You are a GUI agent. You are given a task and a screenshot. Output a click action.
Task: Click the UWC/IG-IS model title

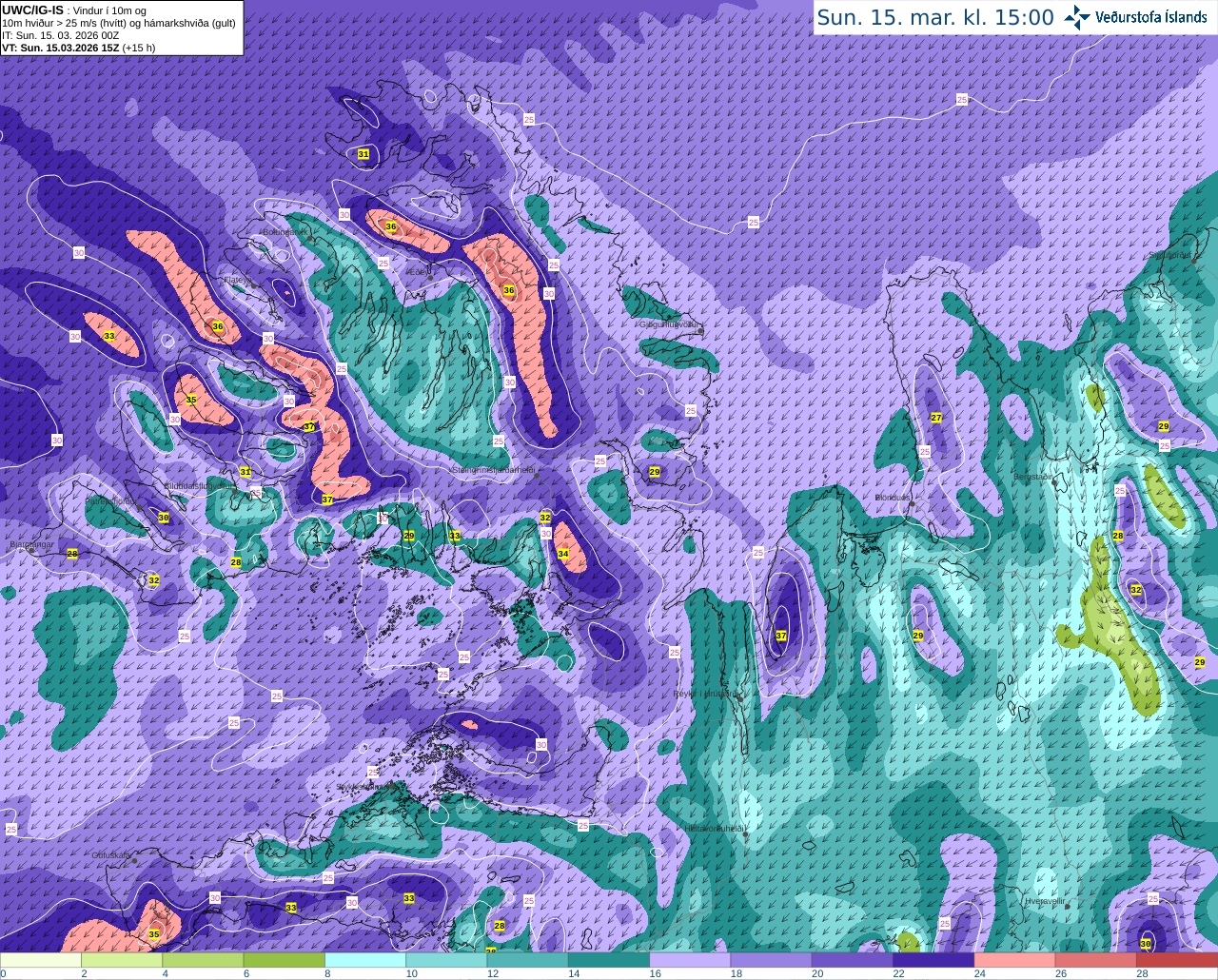click(32, 10)
